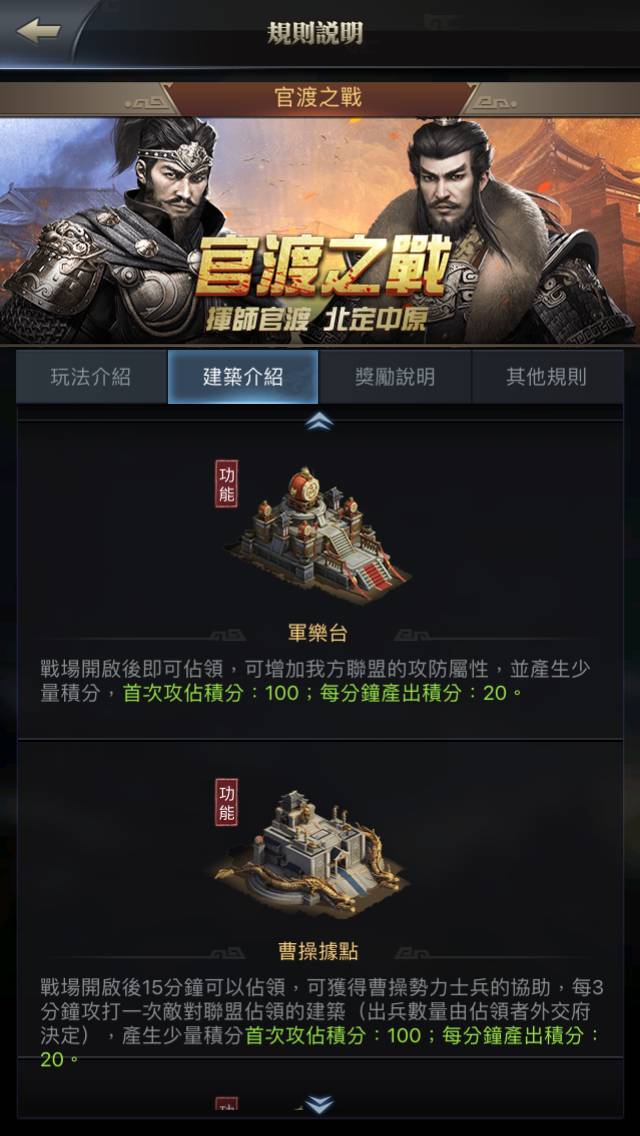Tap the 官渡之戰 banner artwork
This screenshot has width=640, height=1136.
320,230
